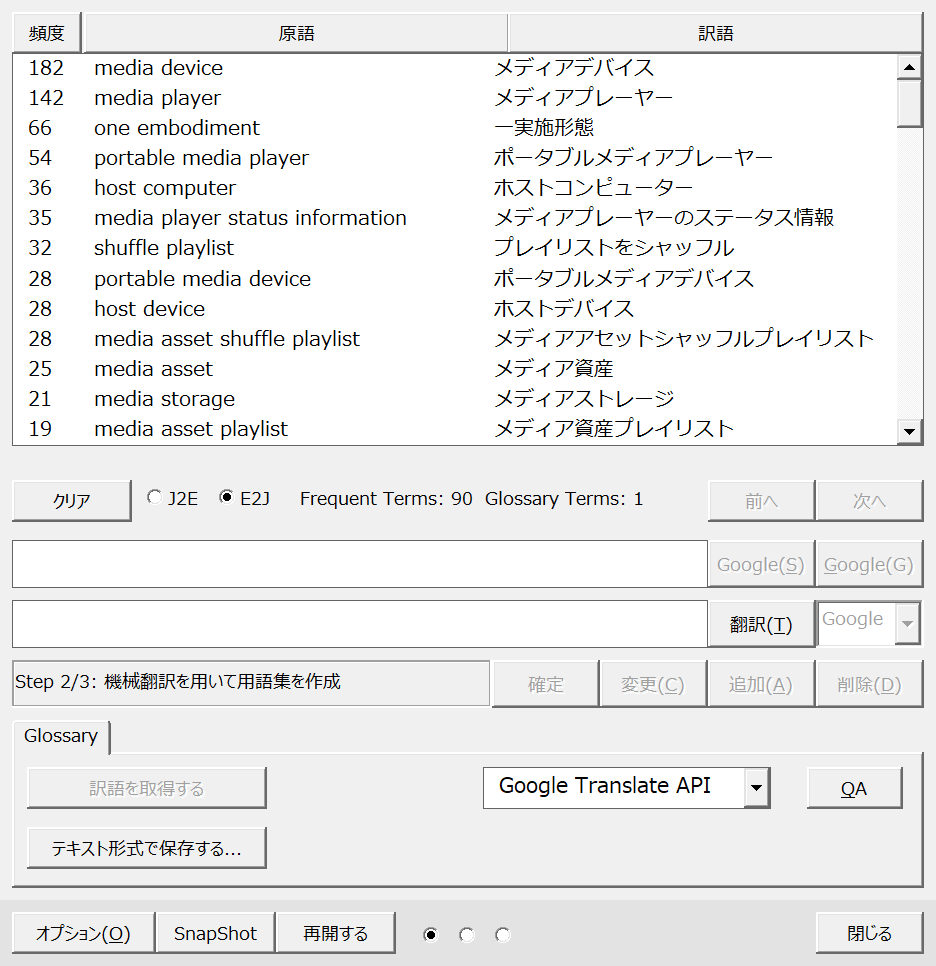936x966 pixels.
Task: Select the 'portable media player' row
Action: 201,158
